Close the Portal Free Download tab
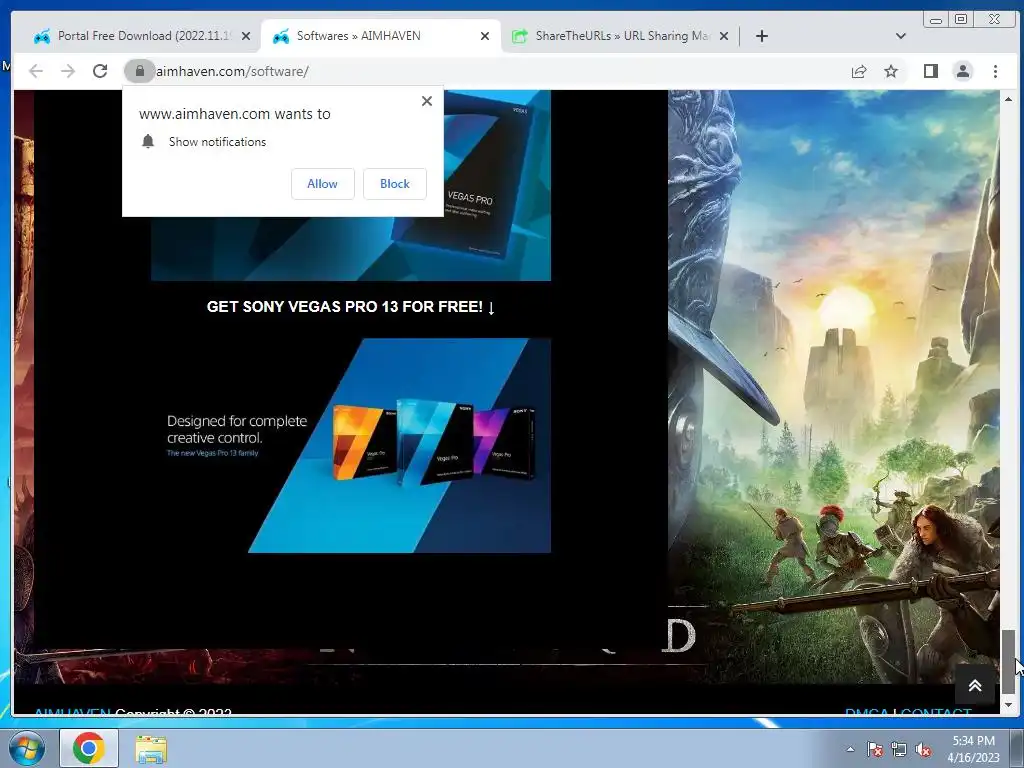This screenshot has width=1024, height=768. 246,36
